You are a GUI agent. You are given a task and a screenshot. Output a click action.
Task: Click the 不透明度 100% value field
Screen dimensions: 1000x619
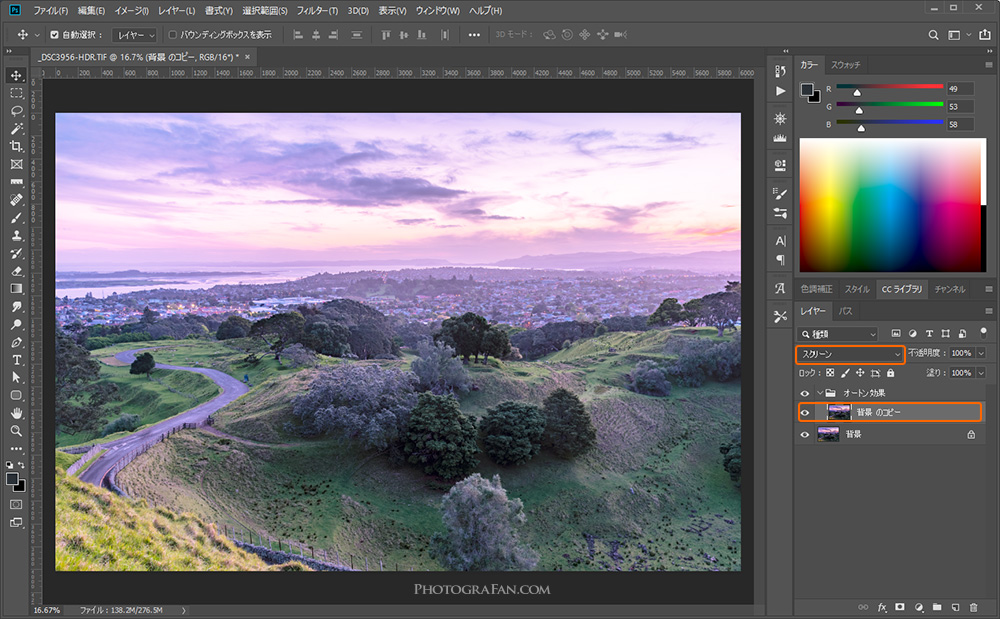click(x=961, y=353)
